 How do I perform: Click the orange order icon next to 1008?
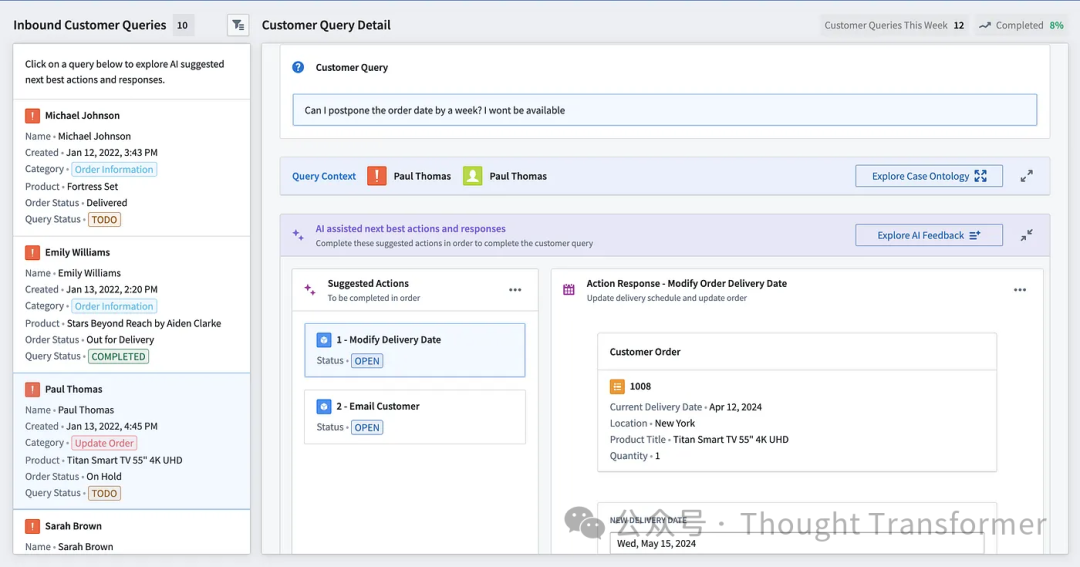coord(617,386)
